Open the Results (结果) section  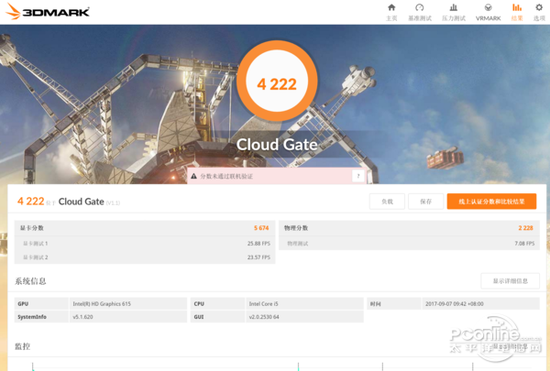point(517,12)
